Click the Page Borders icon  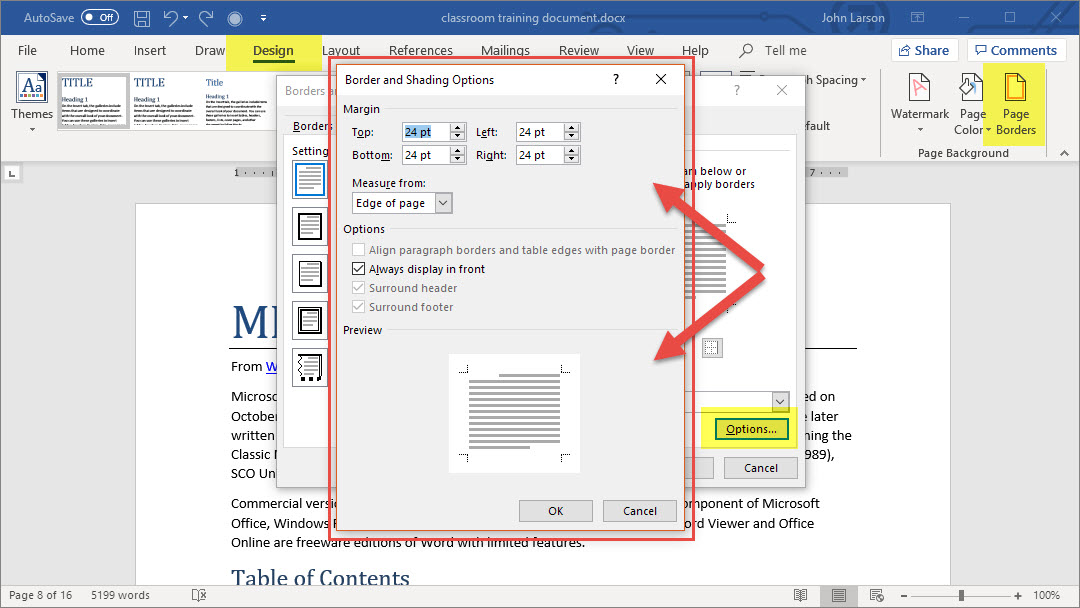pyautogui.click(x=1015, y=104)
